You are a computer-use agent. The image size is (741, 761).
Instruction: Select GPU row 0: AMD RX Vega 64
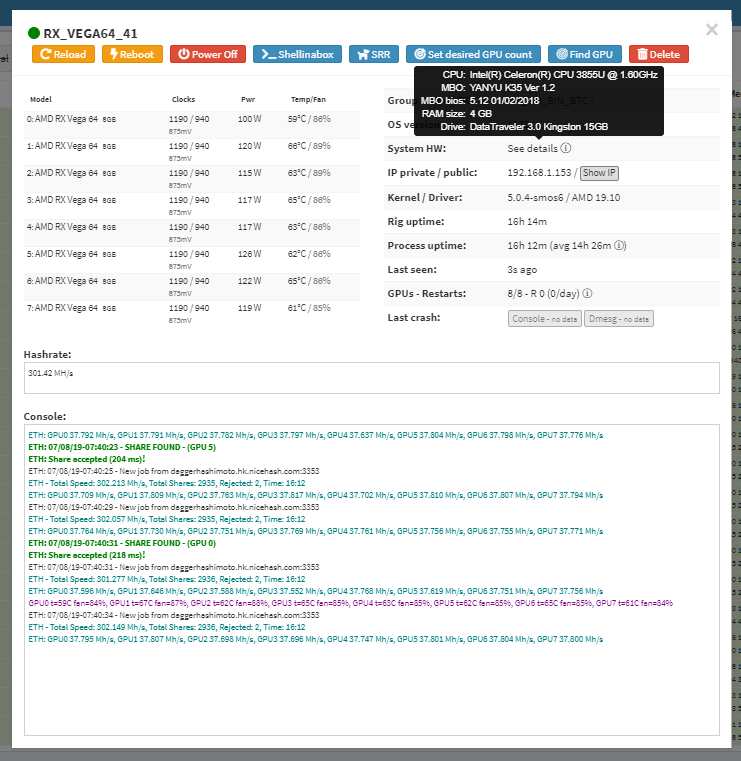(x=192, y=125)
